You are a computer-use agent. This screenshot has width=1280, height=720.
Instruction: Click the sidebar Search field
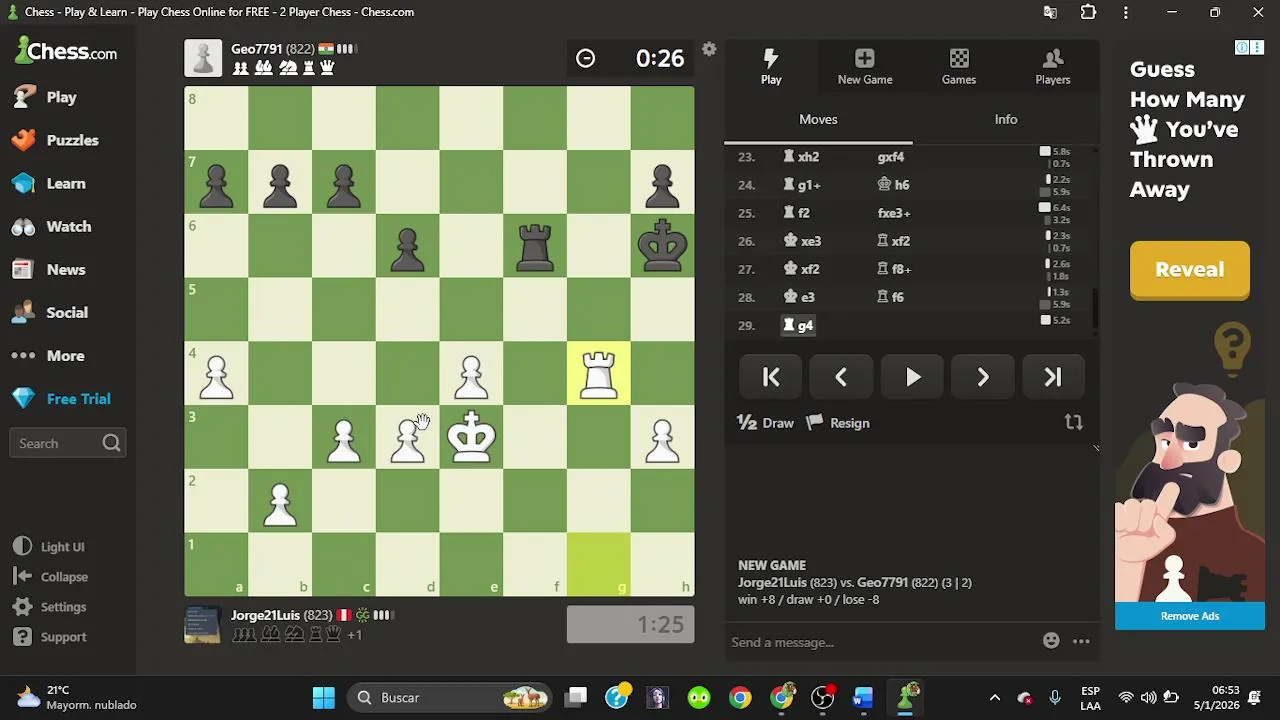(x=66, y=443)
